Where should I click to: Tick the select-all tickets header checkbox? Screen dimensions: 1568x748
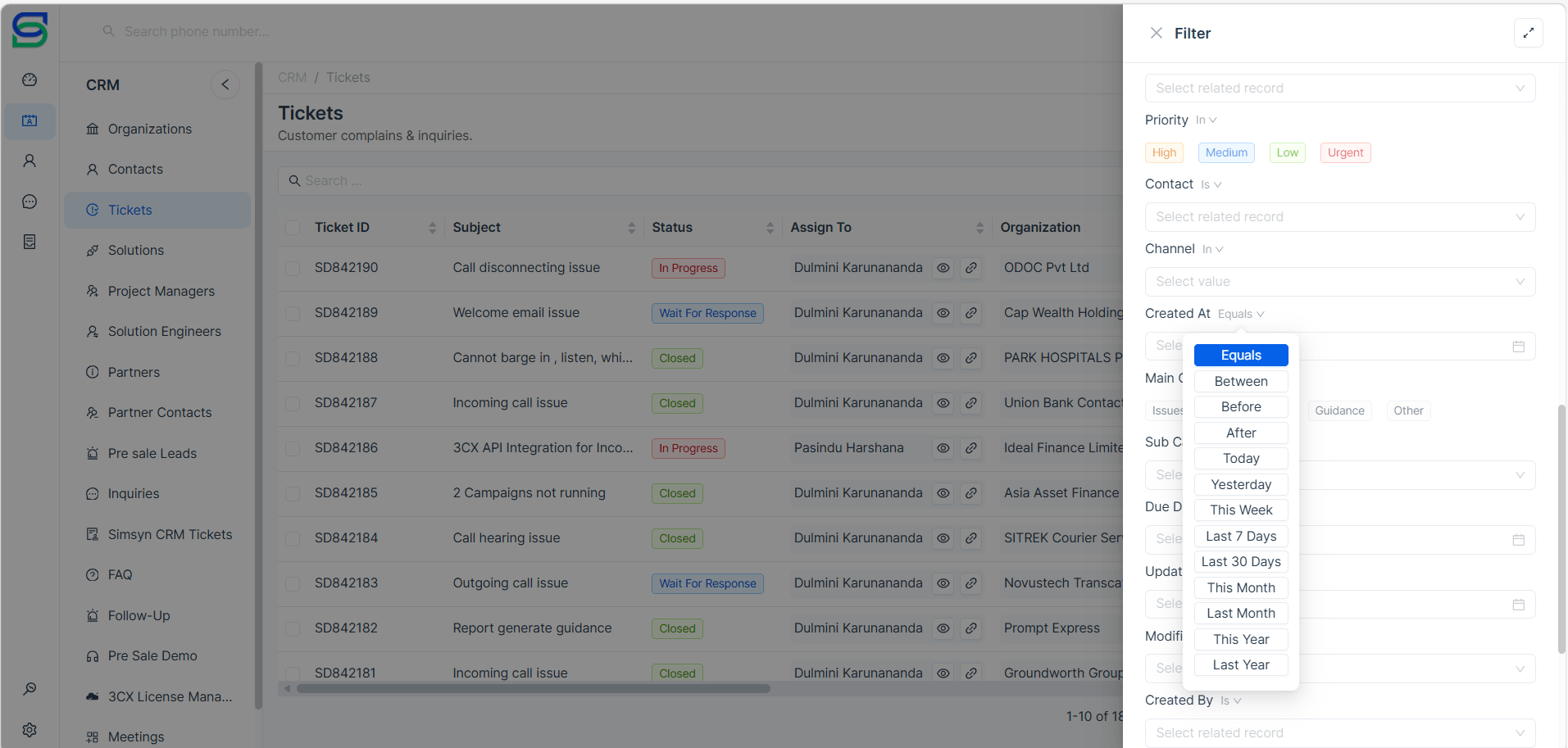[293, 228]
